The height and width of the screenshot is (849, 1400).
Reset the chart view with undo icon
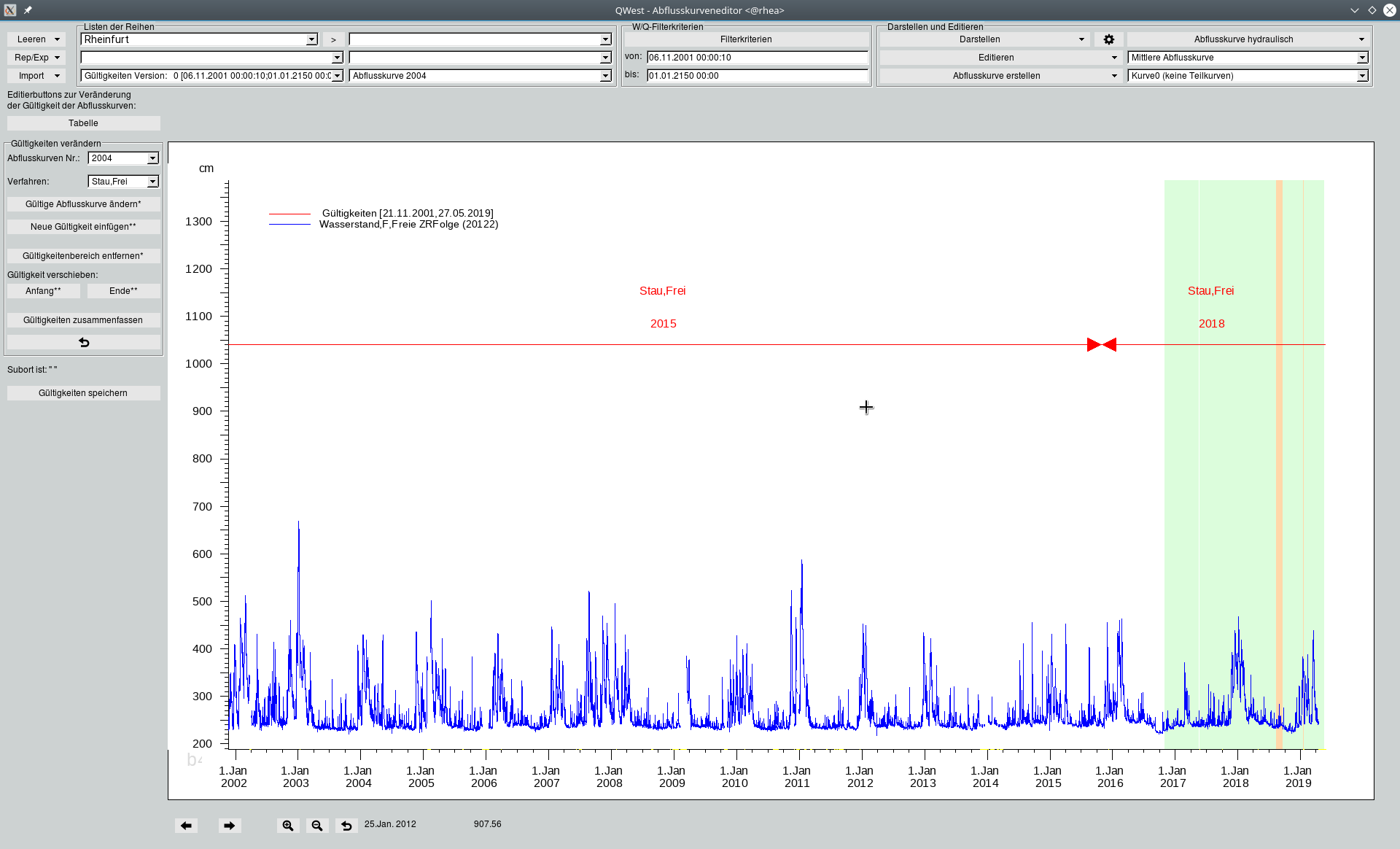pos(346,826)
